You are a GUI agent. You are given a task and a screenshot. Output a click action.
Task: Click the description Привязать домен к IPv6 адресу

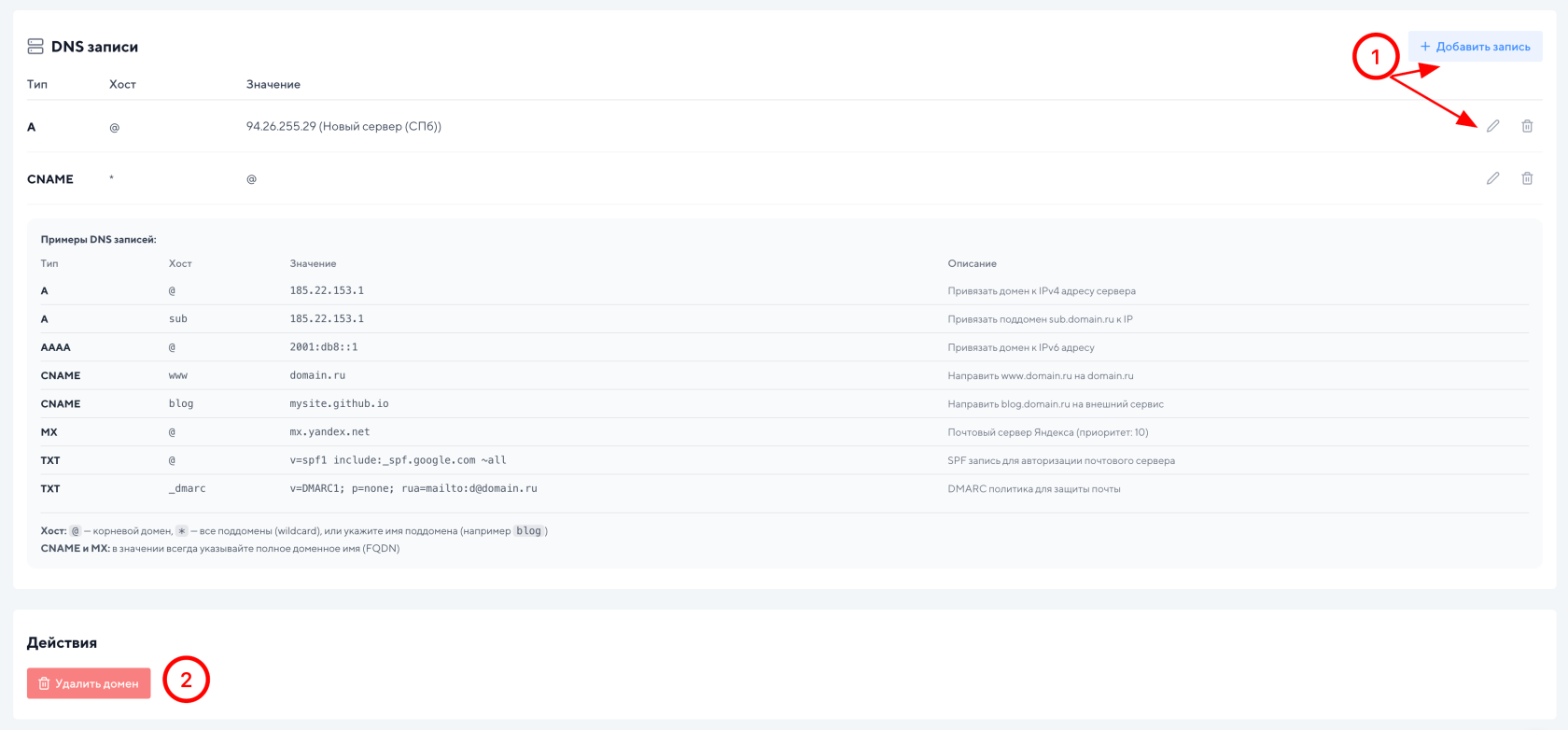1021,347
